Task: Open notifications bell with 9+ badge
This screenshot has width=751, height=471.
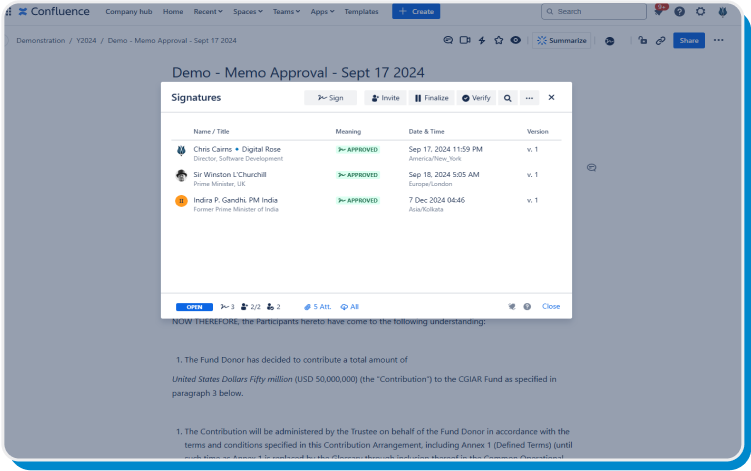Action: [660, 11]
